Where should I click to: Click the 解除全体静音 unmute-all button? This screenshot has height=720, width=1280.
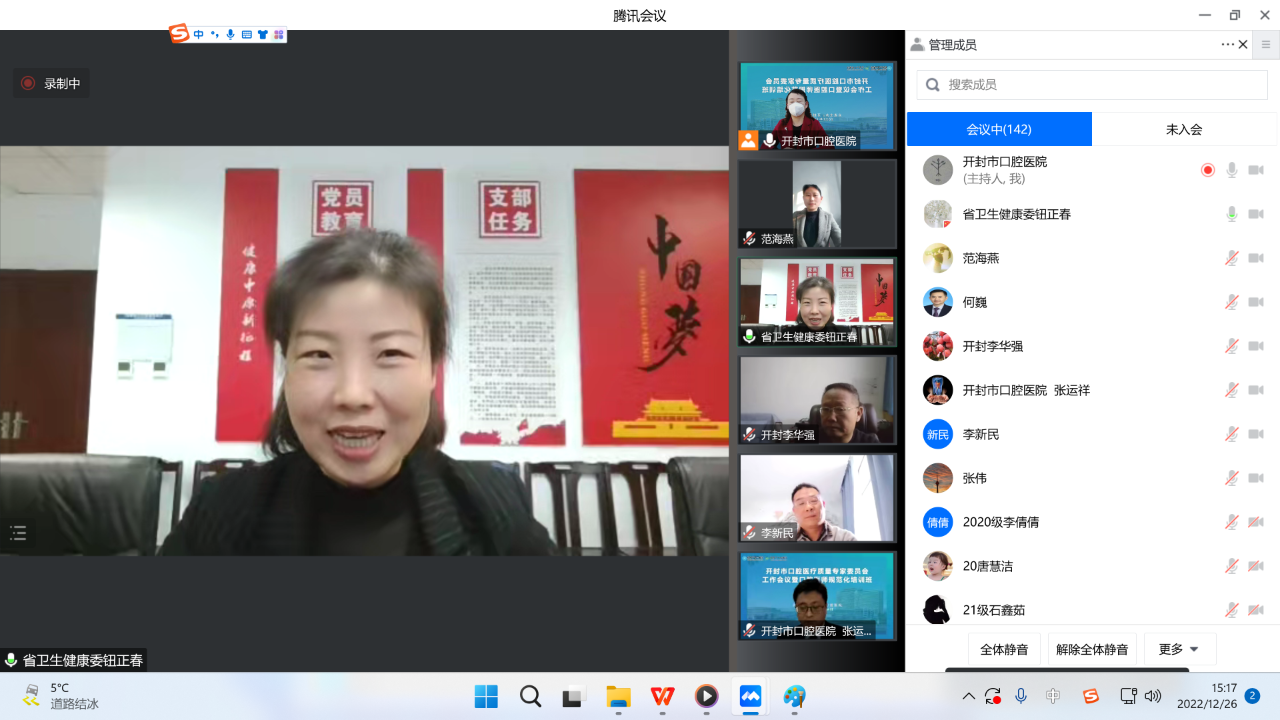pos(1092,648)
